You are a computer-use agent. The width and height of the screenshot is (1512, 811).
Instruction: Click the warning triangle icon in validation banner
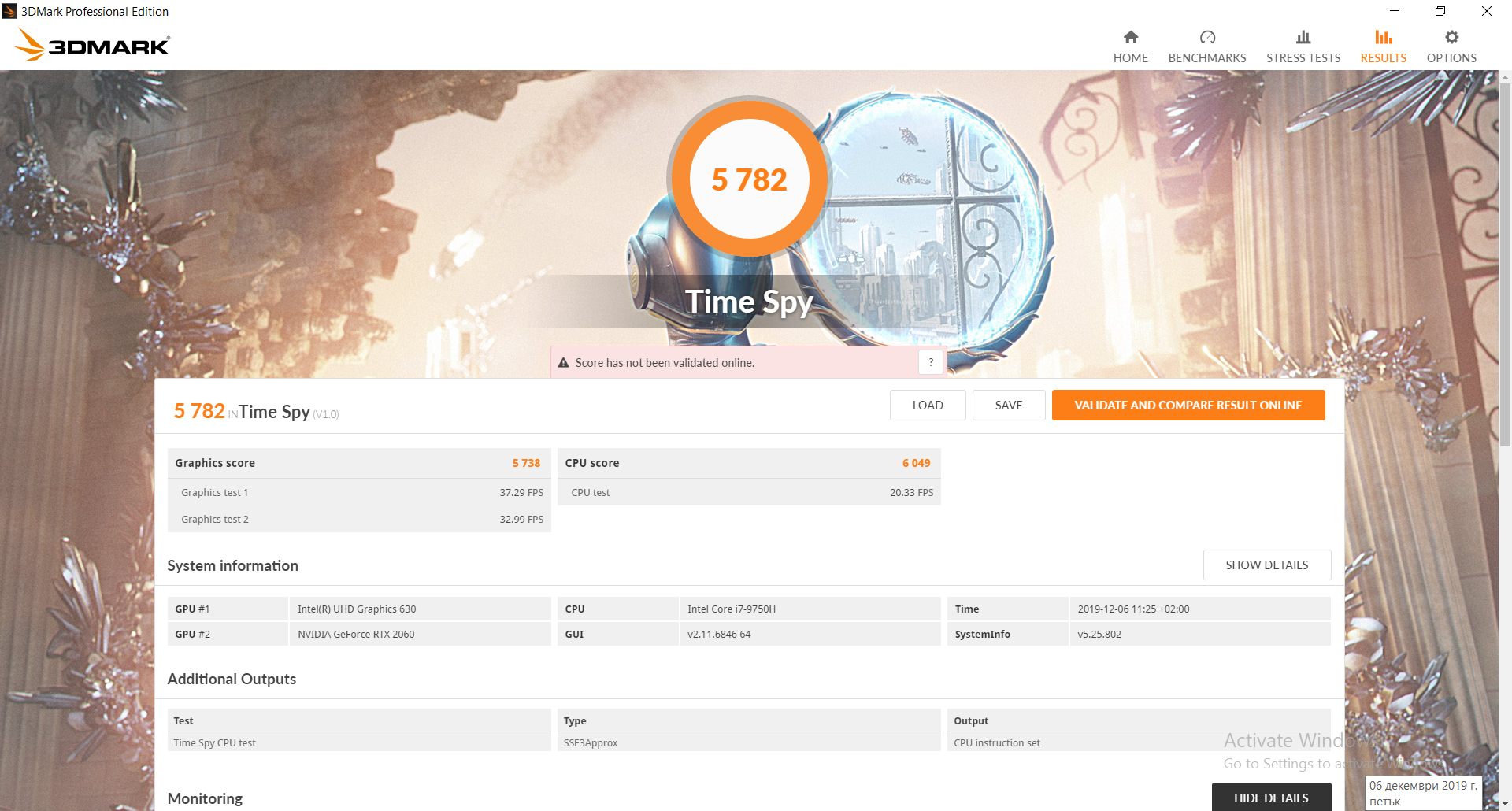[x=563, y=363]
